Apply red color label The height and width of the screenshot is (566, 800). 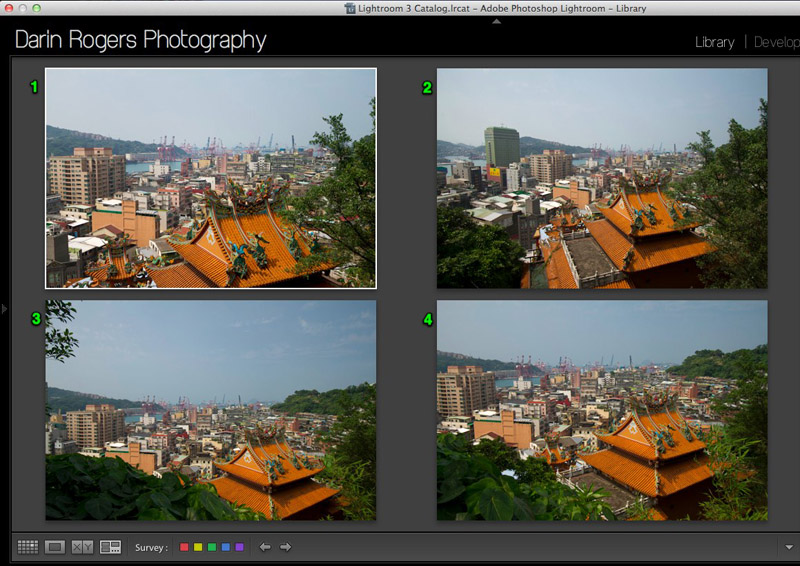click(184, 547)
